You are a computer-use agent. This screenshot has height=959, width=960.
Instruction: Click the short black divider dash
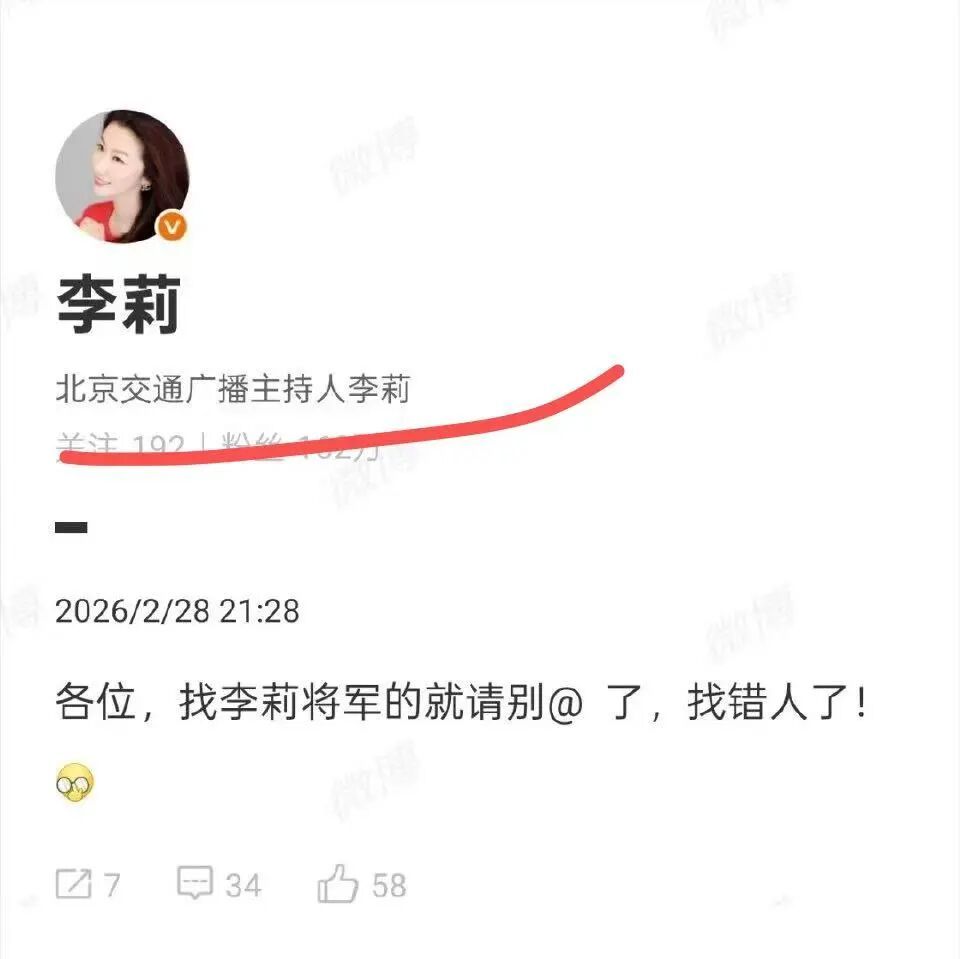[72, 527]
